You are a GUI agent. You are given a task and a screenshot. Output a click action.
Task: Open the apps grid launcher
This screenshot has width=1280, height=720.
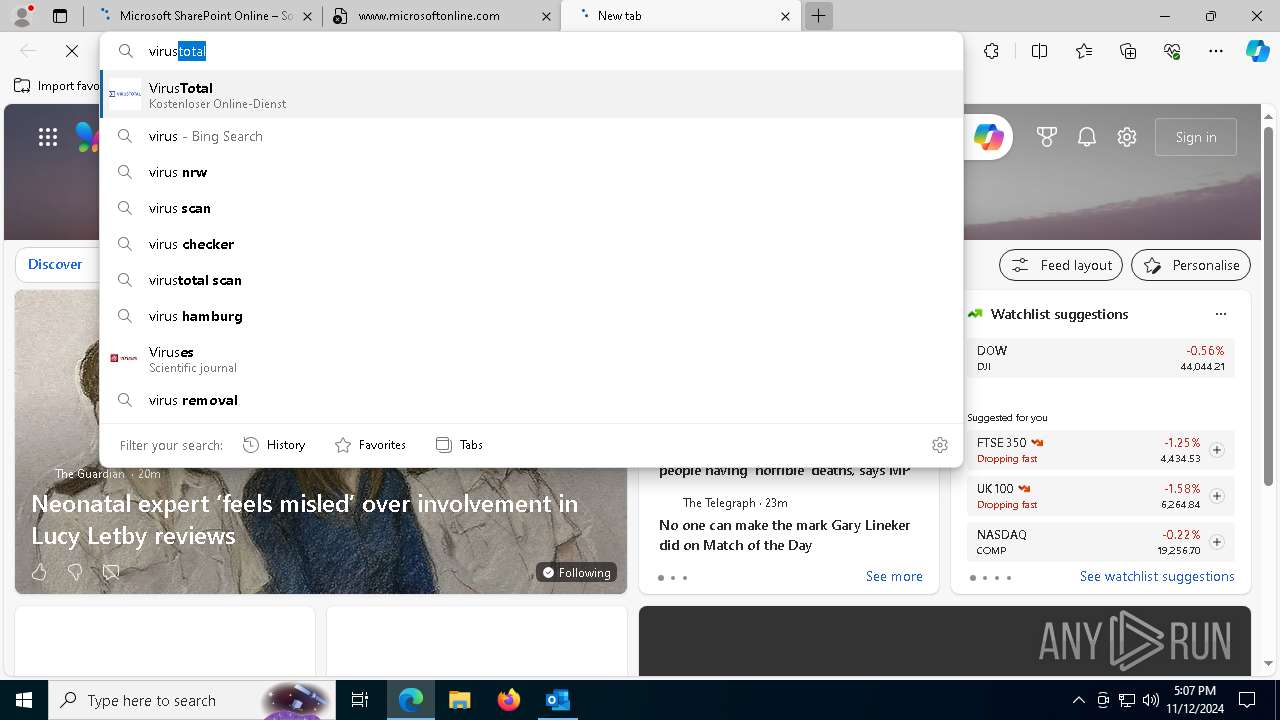tap(48, 137)
